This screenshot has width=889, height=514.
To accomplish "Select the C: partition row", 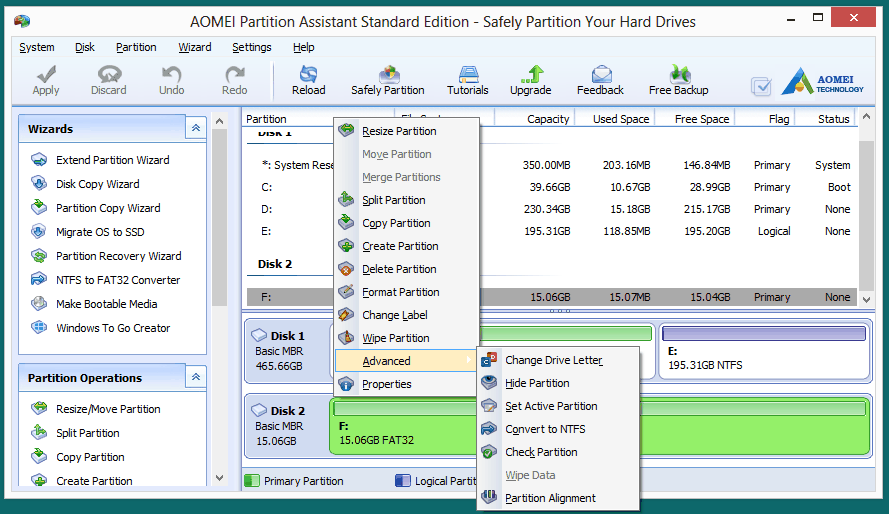I will [x=552, y=187].
